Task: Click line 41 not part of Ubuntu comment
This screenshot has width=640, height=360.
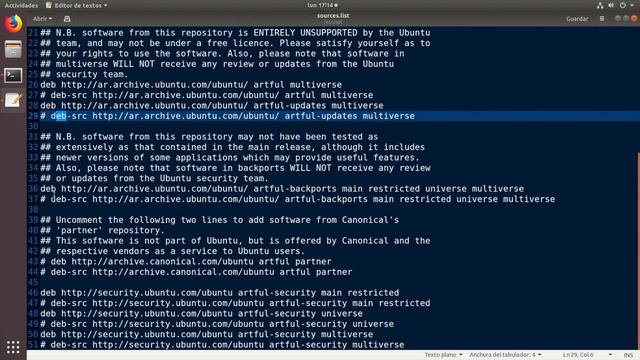Action: (235, 240)
